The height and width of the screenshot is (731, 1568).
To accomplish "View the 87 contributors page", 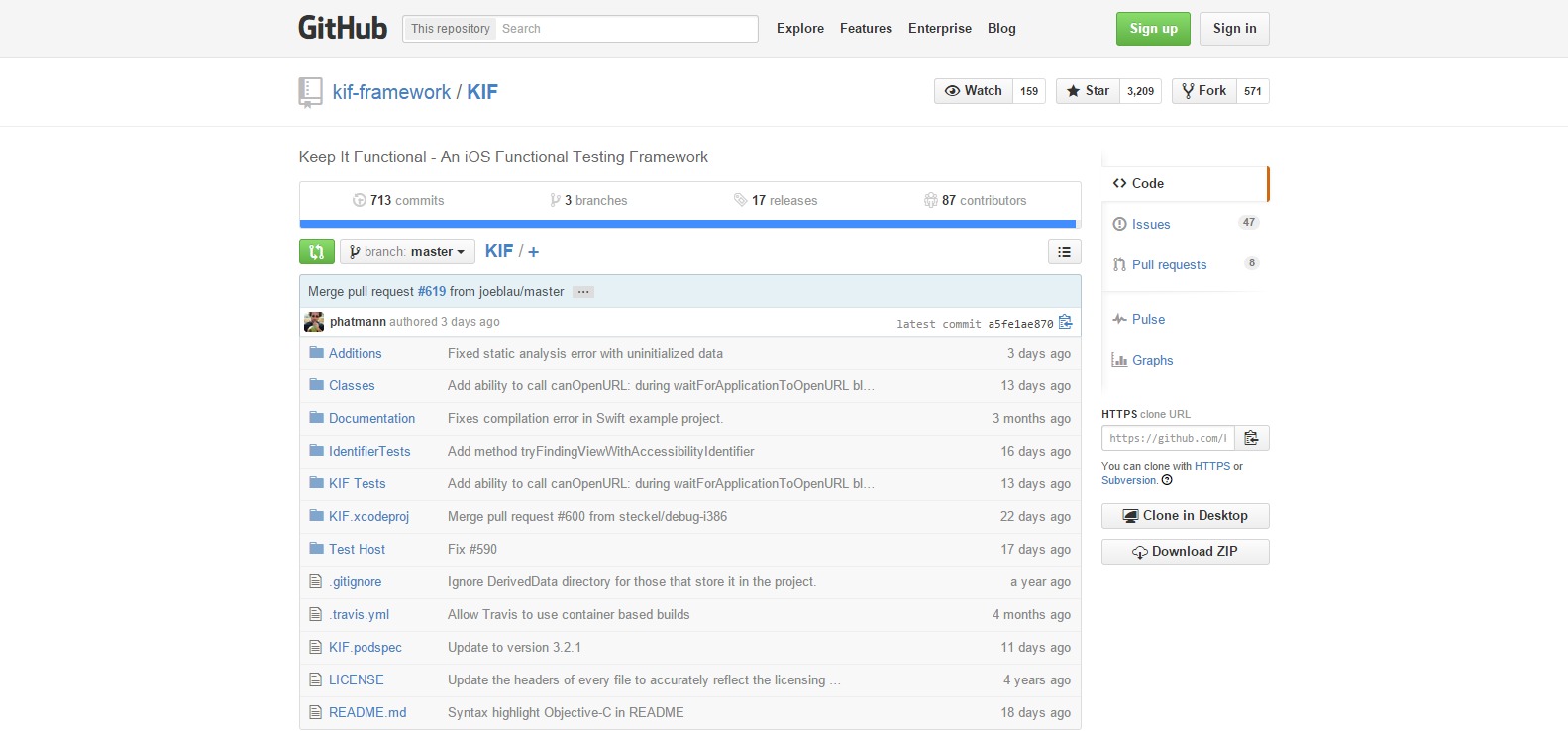I will 976,200.
